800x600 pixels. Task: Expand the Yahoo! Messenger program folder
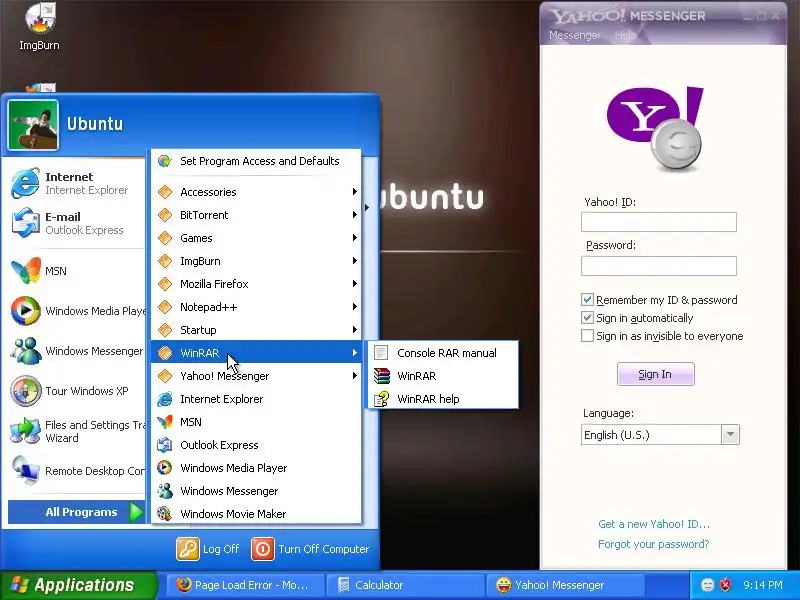pyautogui.click(x=256, y=376)
